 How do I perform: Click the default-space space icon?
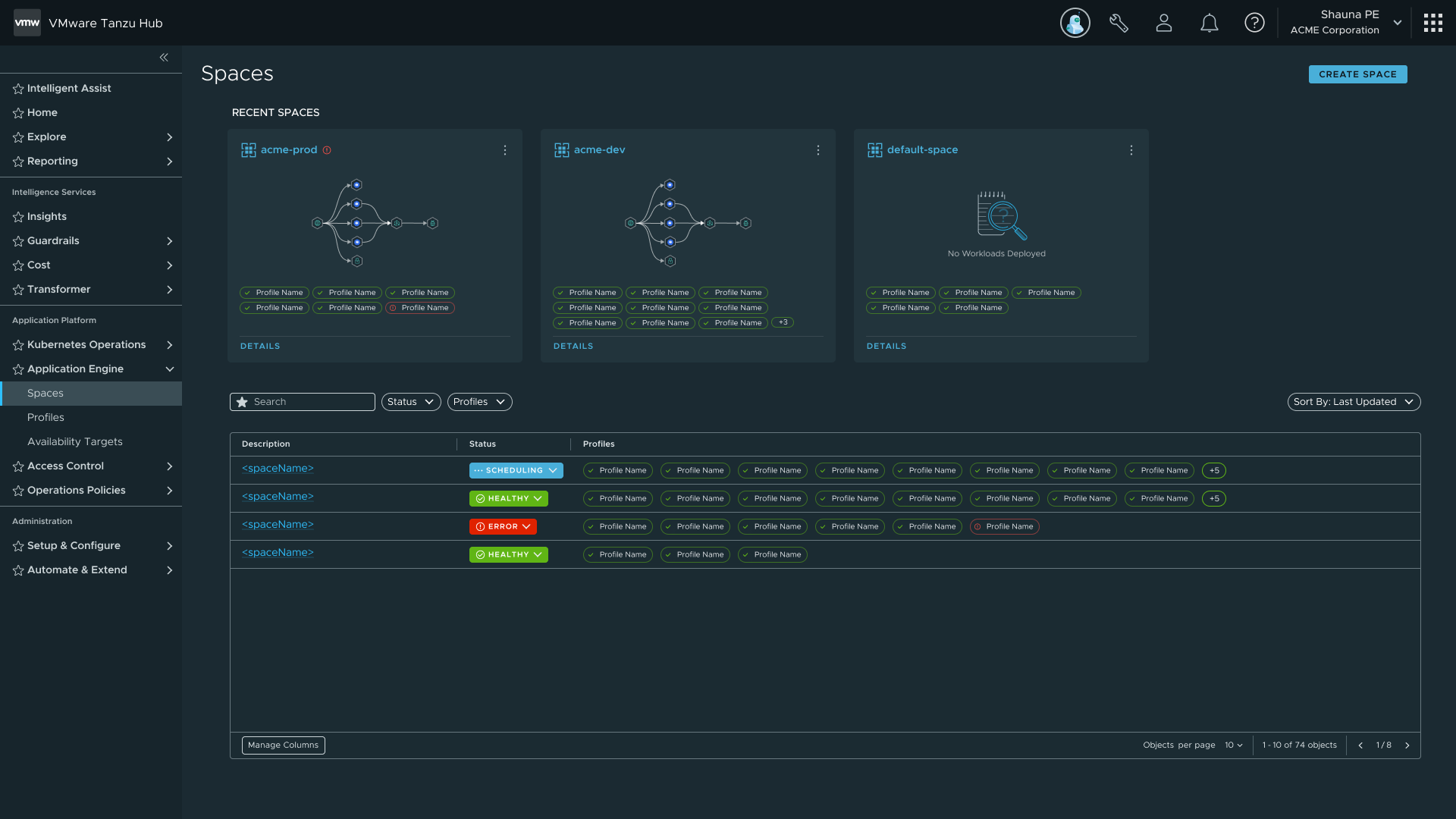[x=875, y=150]
